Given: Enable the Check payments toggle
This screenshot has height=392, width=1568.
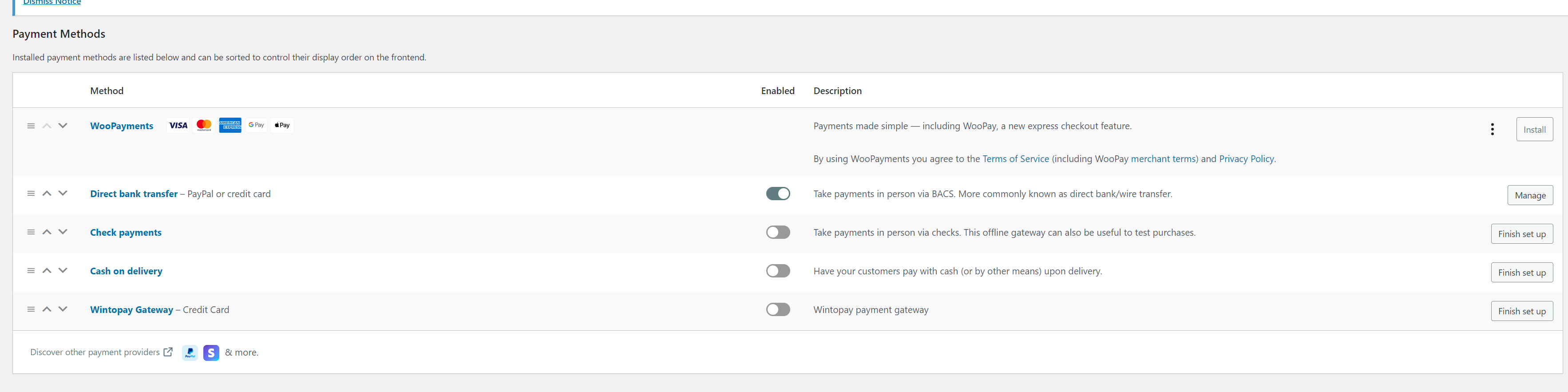Looking at the screenshot, I should [x=777, y=232].
